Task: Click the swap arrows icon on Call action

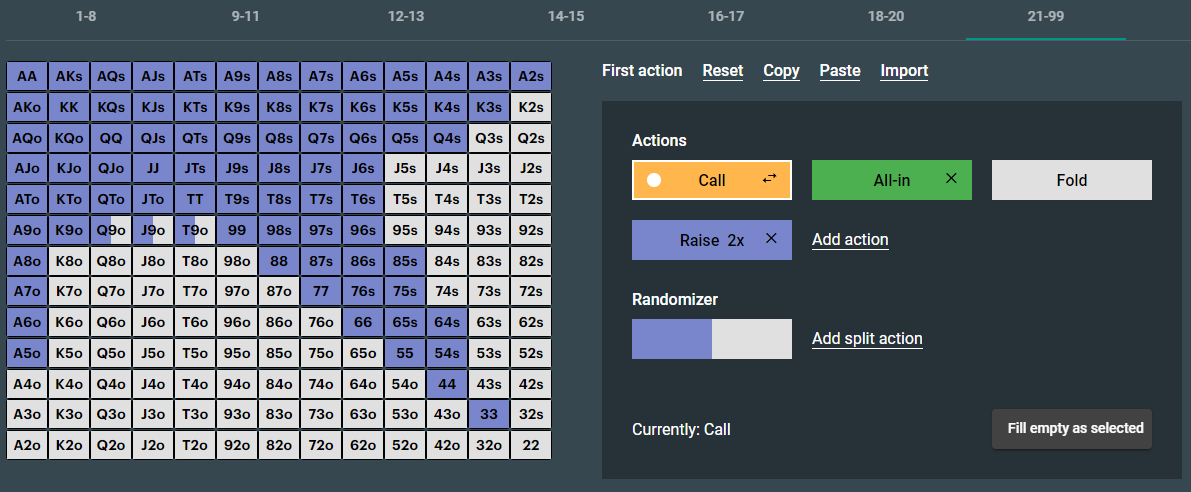Action: pos(769,179)
